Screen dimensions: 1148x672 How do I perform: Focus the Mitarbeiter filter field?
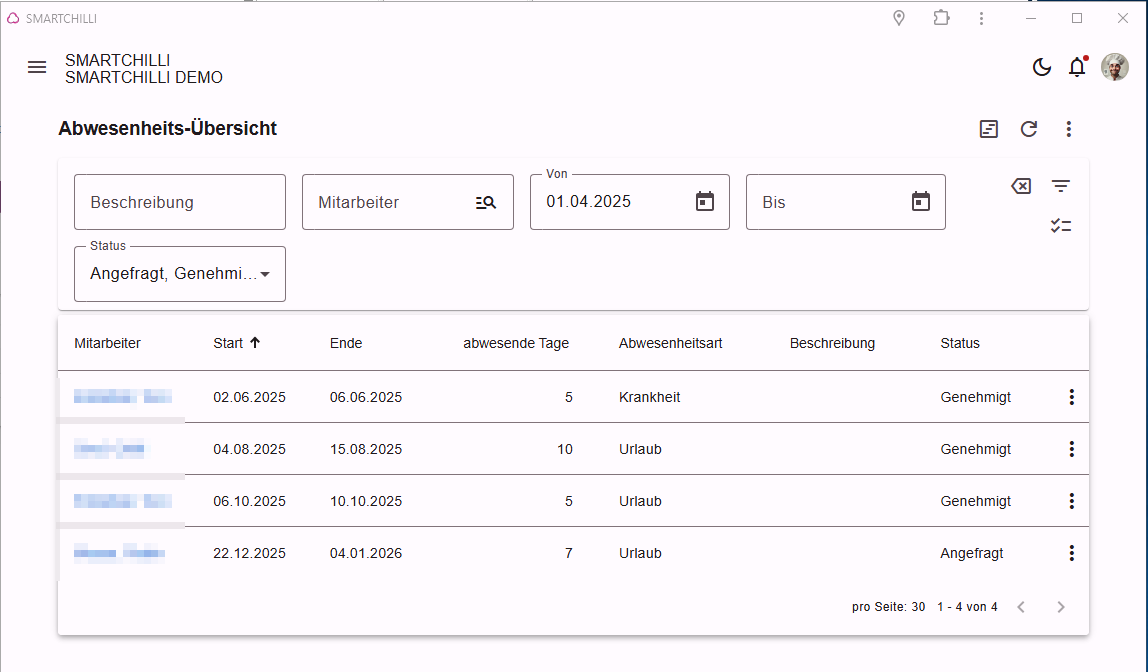point(408,202)
